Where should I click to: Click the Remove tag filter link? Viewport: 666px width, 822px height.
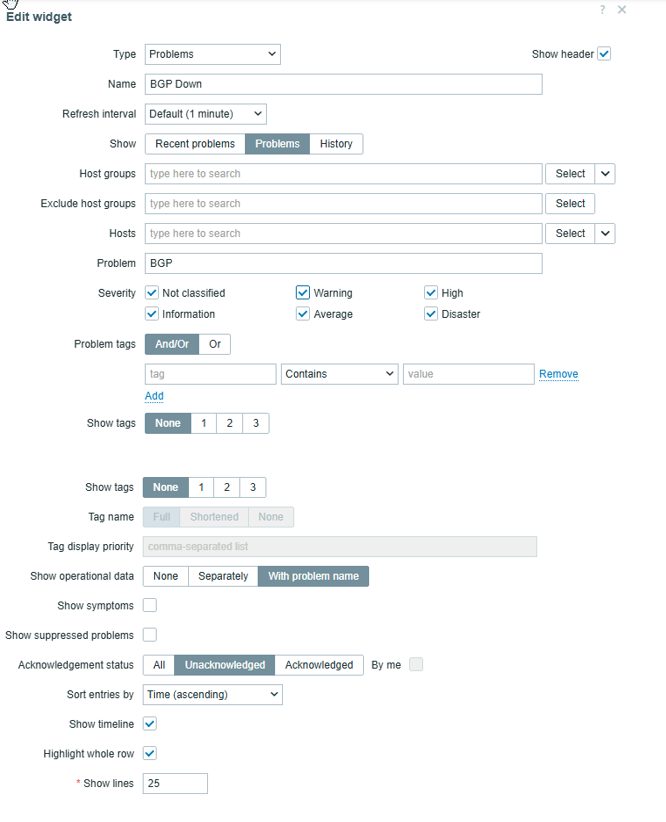click(x=558, y=374)
